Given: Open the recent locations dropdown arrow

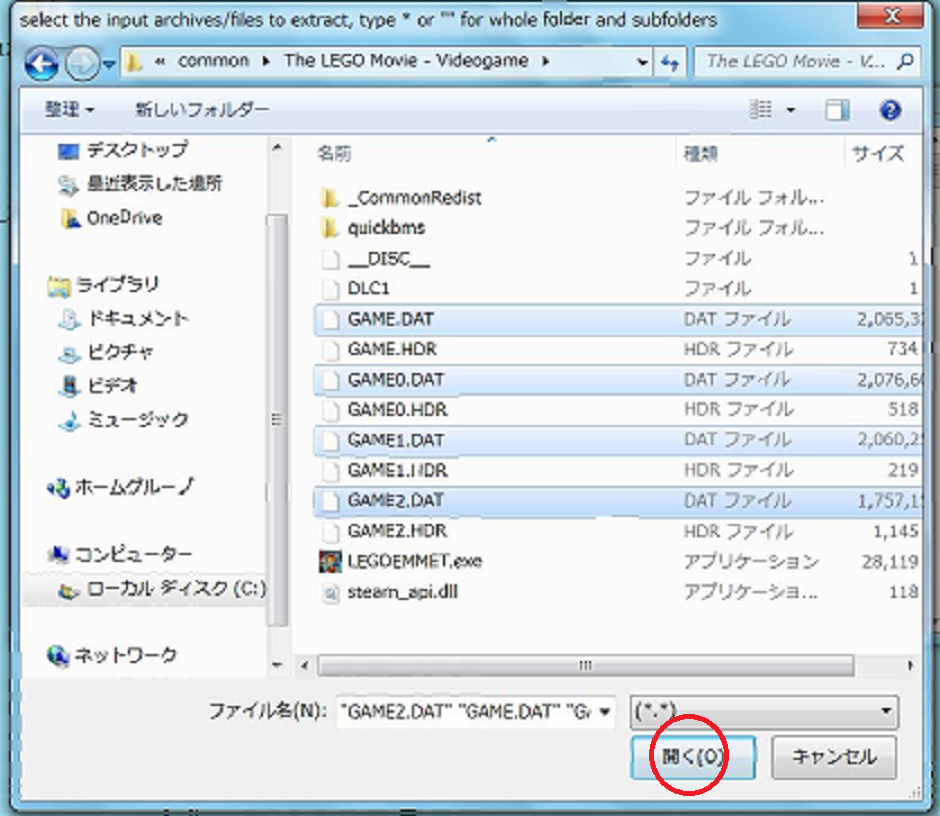Looking at the screenshot, I should tap(109, 63).
